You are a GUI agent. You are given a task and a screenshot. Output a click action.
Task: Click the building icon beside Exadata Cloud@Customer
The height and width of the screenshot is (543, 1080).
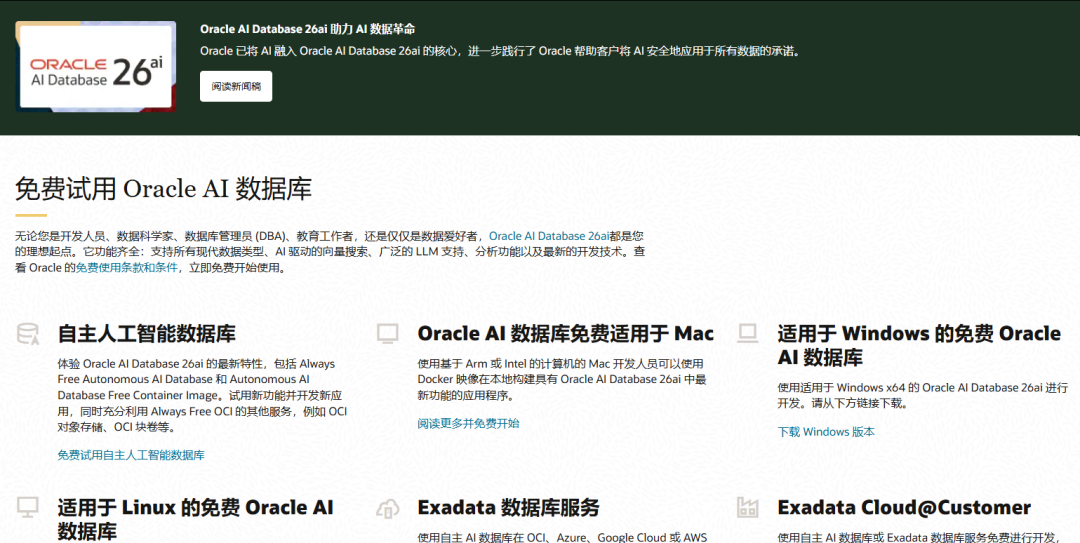click(747, 508)
